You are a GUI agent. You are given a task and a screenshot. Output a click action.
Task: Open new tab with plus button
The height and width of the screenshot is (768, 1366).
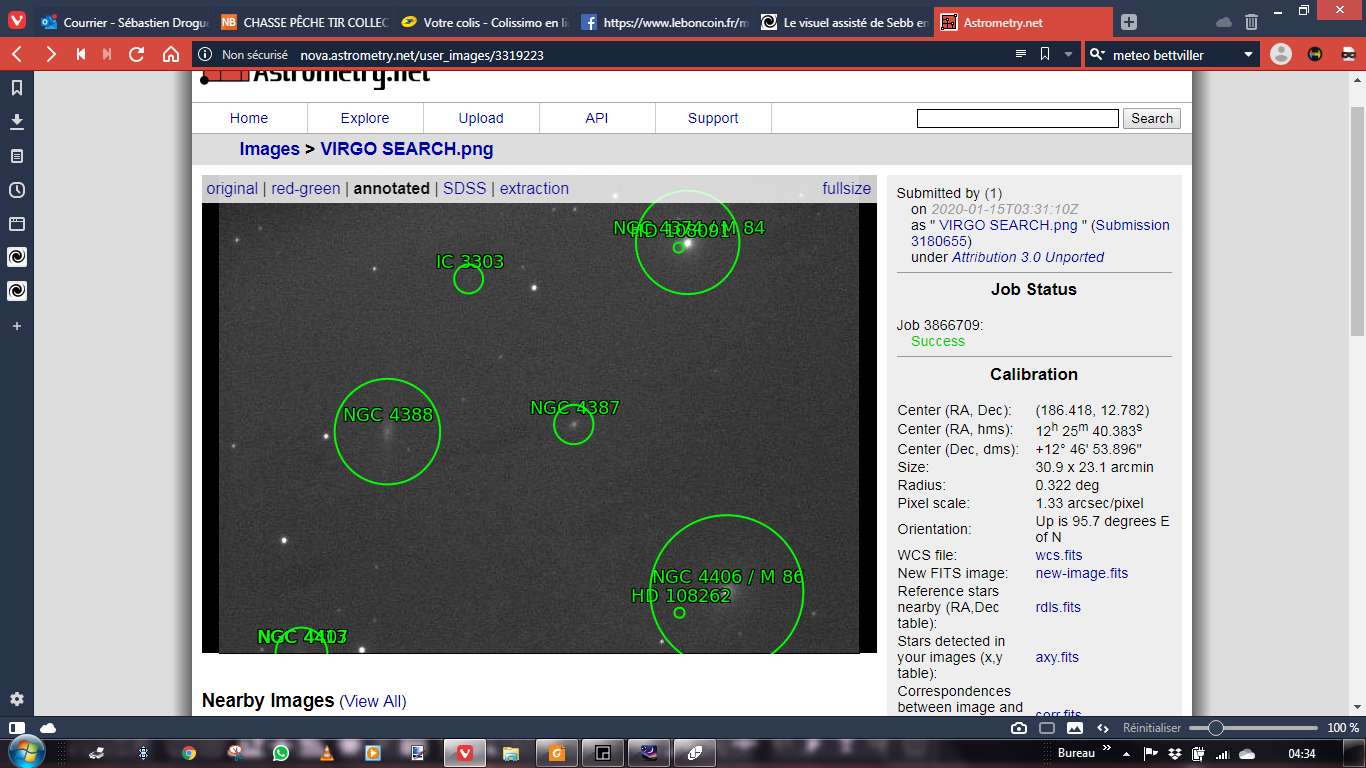pyautogui.click(x=1128, y=22)
